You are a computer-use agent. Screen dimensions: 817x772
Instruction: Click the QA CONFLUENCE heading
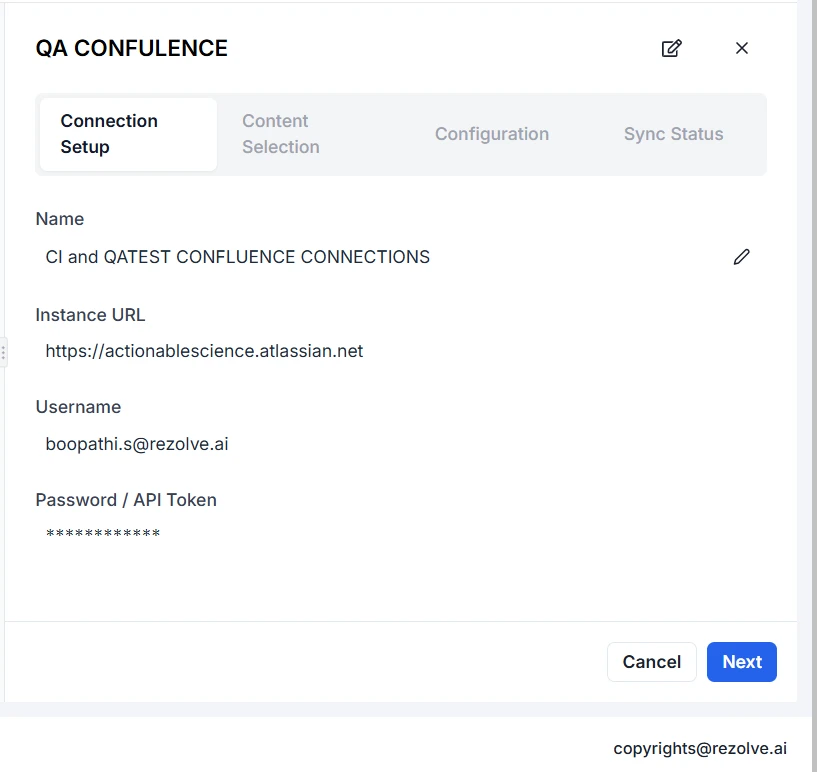(131, 48)
